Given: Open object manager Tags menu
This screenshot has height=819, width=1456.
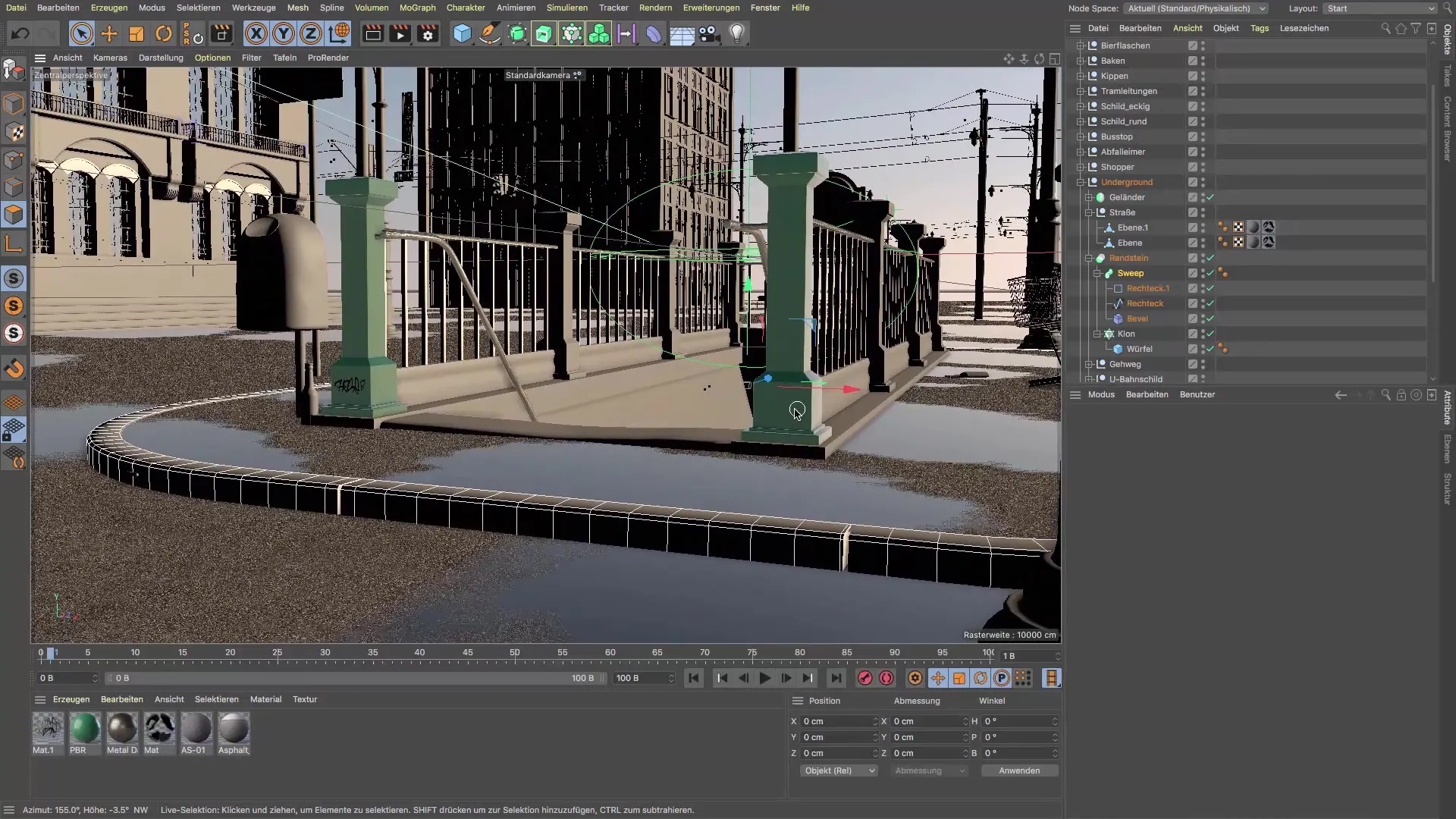Looking at the screenshot, I should coord(1259,28).
